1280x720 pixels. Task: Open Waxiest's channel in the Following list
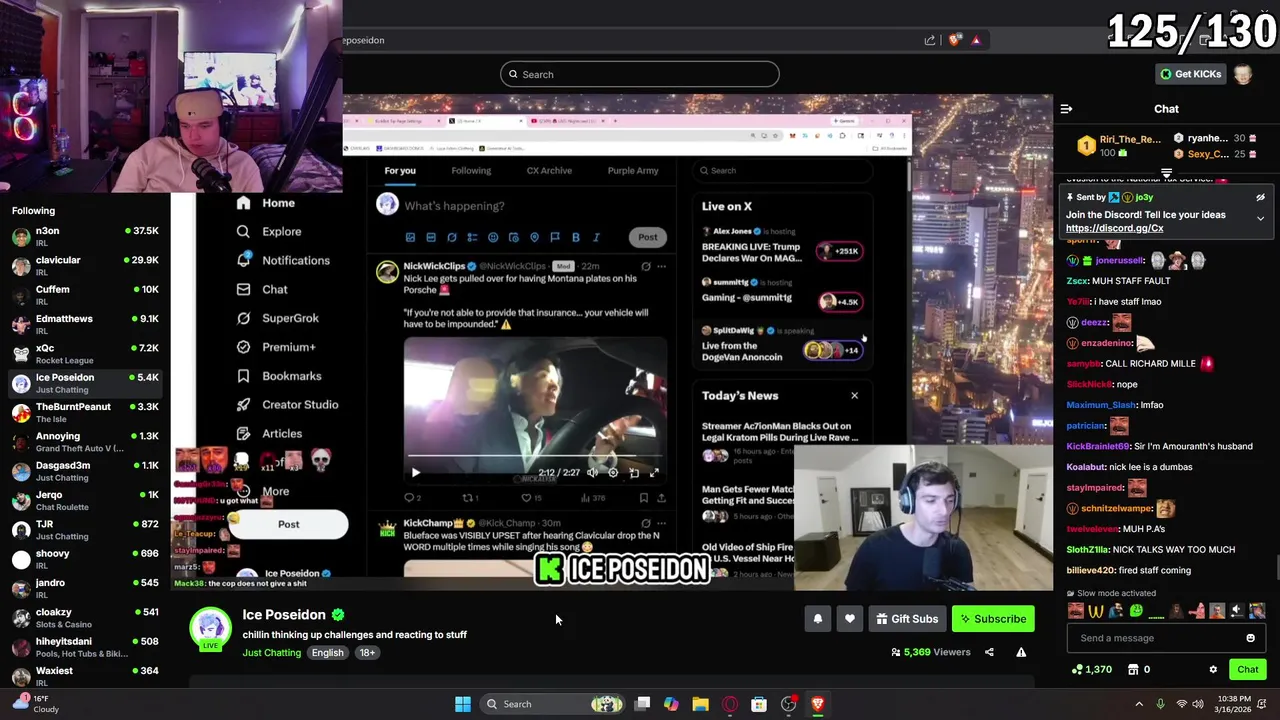[x=85, y=674]
